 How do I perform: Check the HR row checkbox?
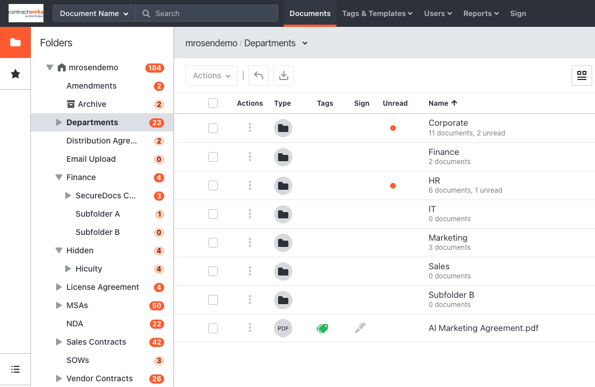point(213,186)
